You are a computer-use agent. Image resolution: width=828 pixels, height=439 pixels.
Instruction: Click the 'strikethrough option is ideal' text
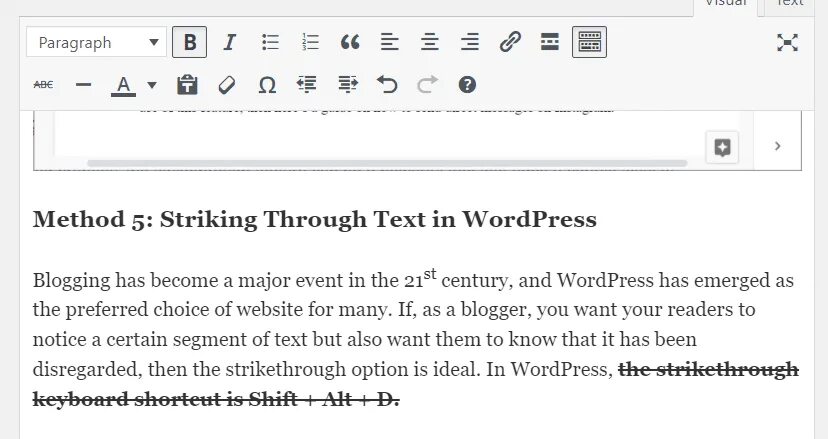[x=352, y=369]
